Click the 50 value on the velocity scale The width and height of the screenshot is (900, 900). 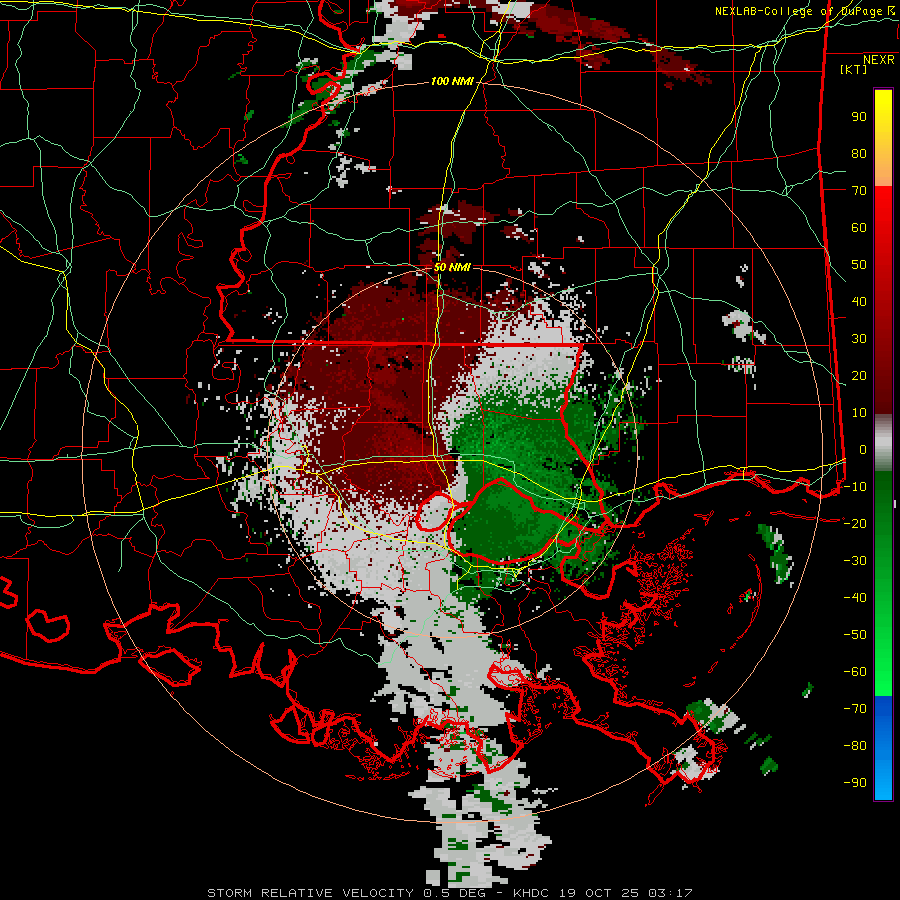pyautogui.click(x=859, y=265)
